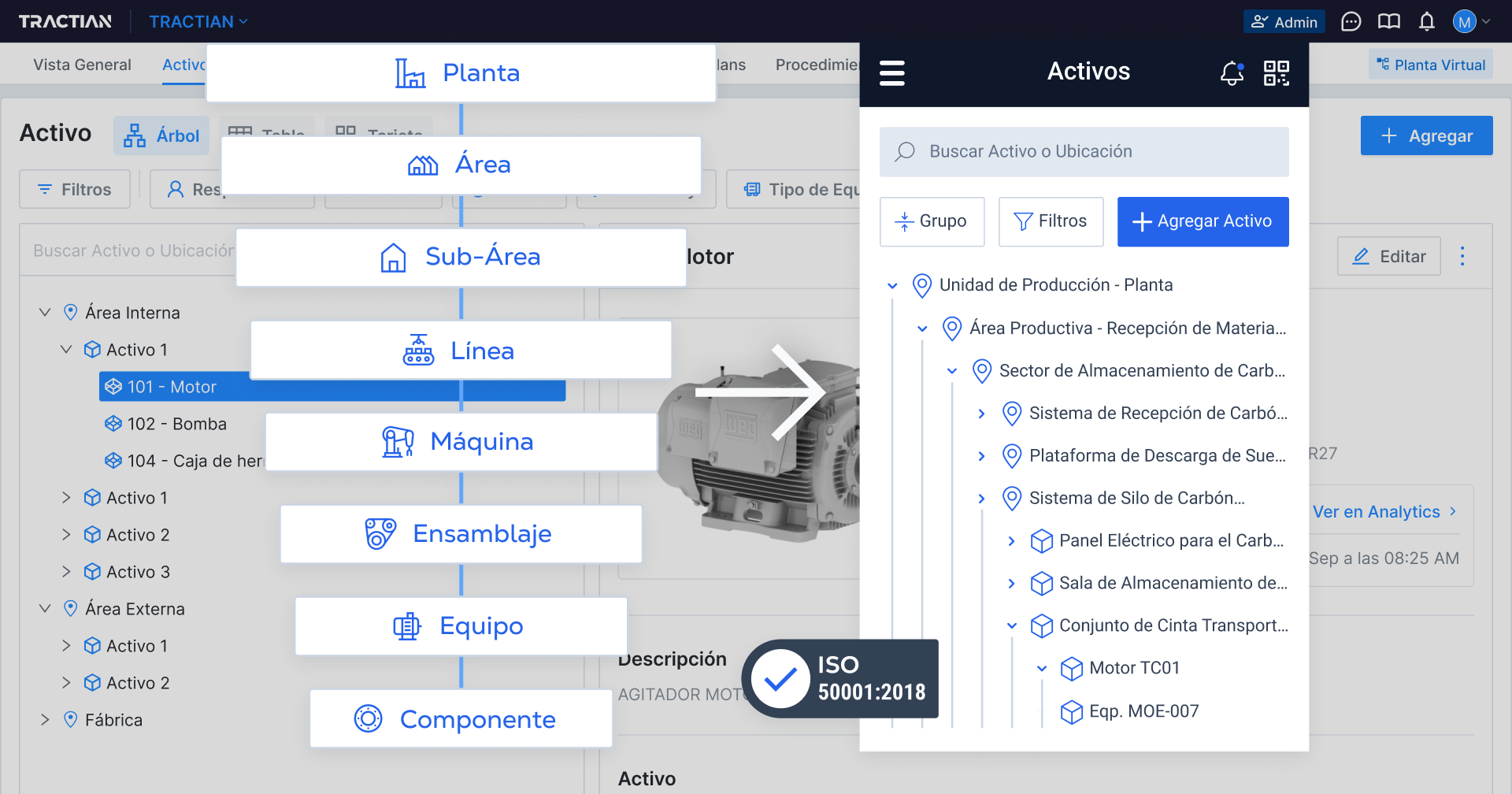Collapse the Área Interna tree node

click(x=44, y=312)
